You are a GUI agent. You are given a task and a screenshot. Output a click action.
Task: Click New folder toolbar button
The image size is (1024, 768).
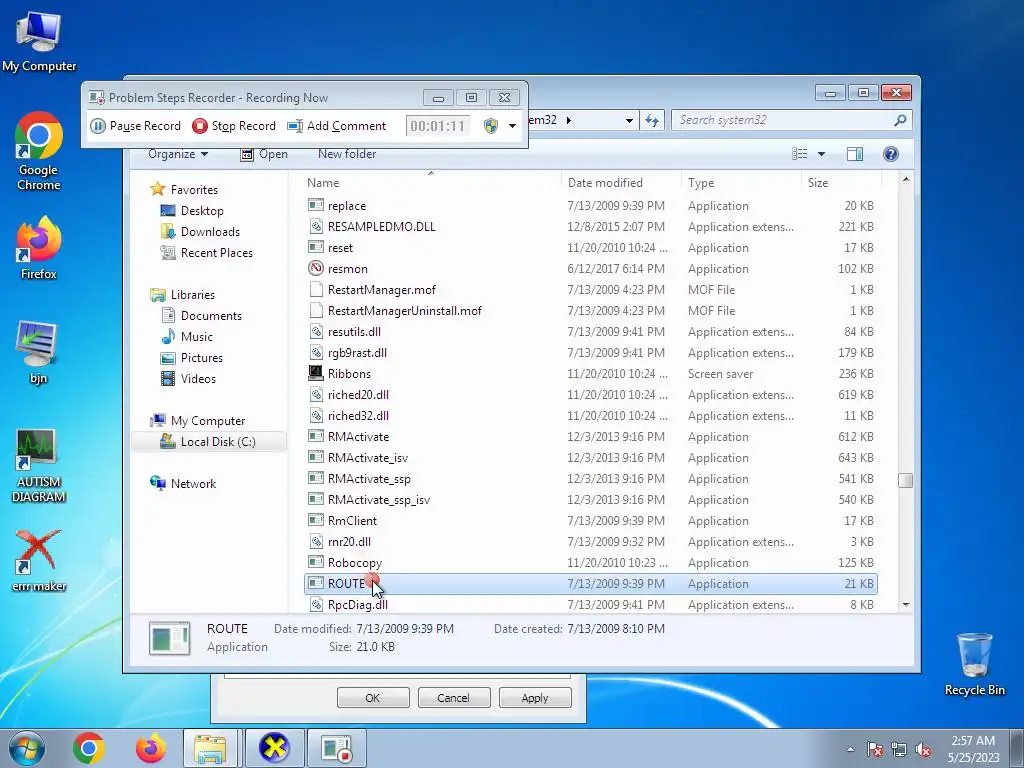click(x=347, y=154)
